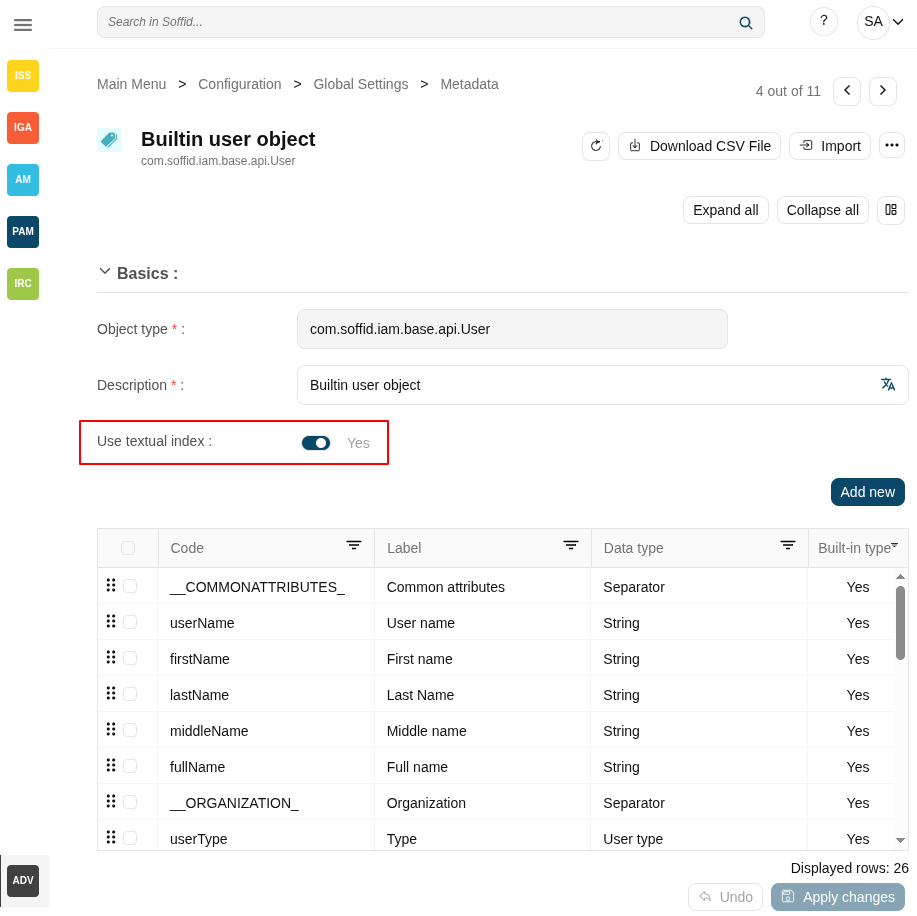Open the hamburger main menu
This screenshot has width=917, height=916.
(x=23, y=25)
